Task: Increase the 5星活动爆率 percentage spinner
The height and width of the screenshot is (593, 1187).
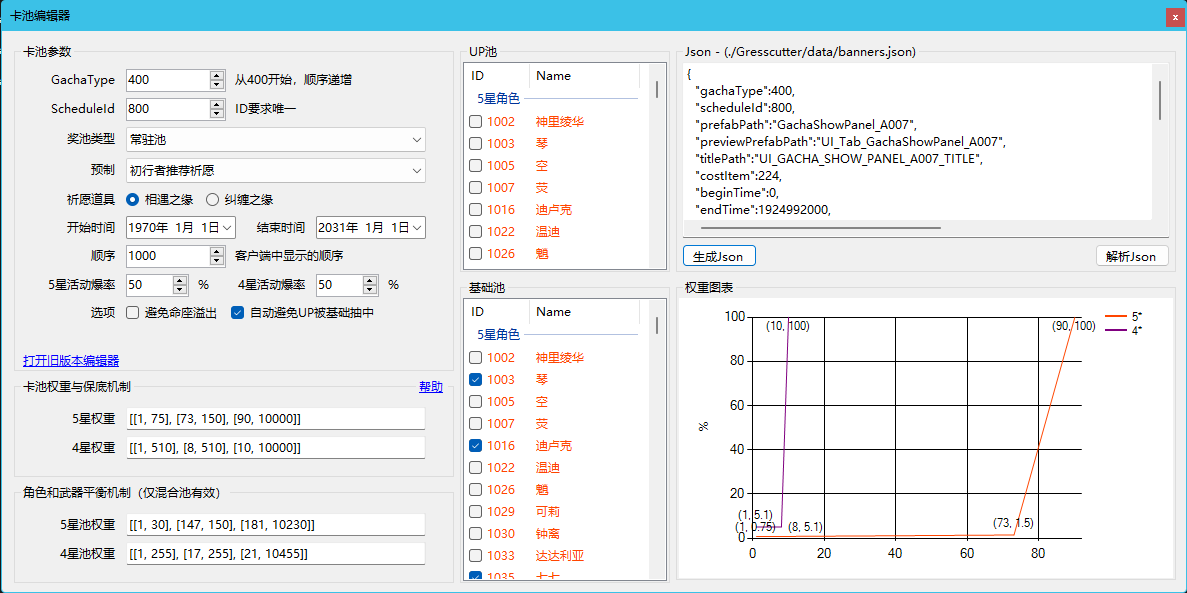Action: [x=180, y=280]
